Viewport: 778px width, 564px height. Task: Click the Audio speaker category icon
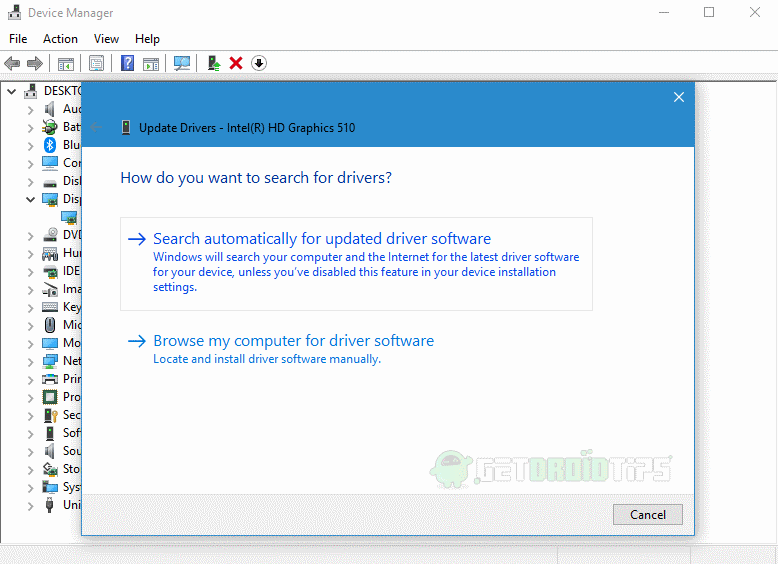click(49, 109)
